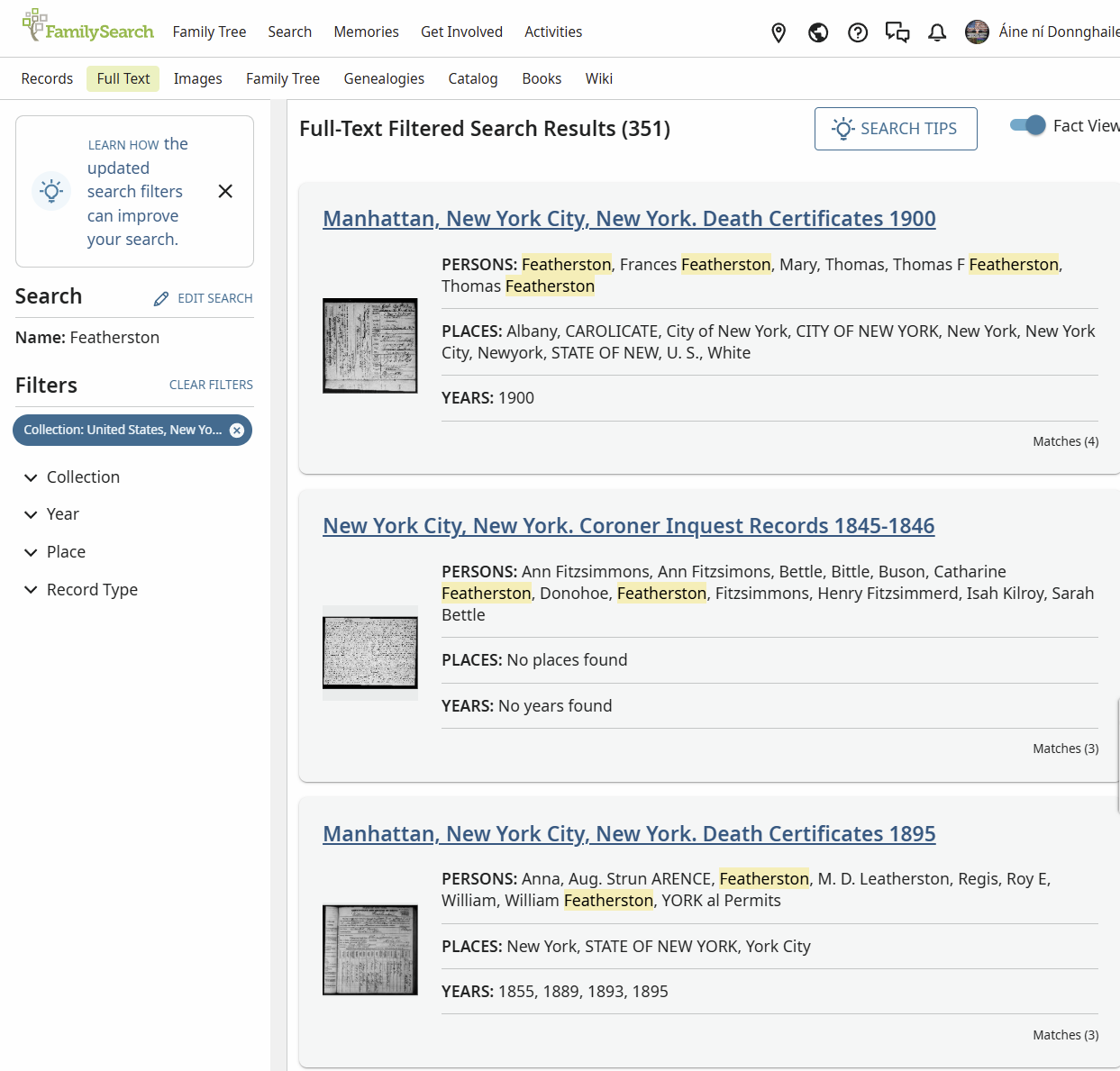Viewport: 1120px width, 1071px height.
Task: Click CLEAR FILTERS
Action: pos(211,385)
